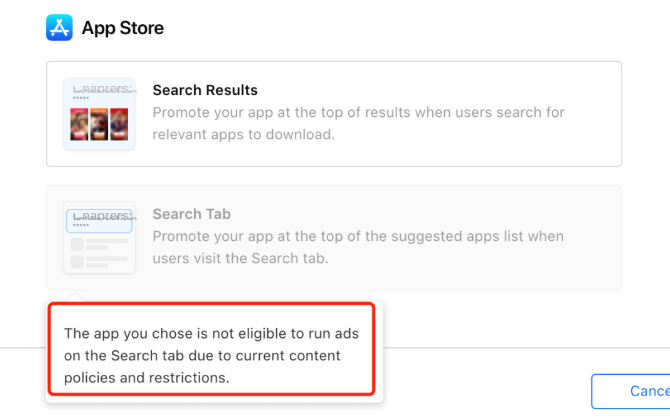This screenshot has height=420, width=670.
Task: Click the blue App Store logo icon
Action: 59,28
